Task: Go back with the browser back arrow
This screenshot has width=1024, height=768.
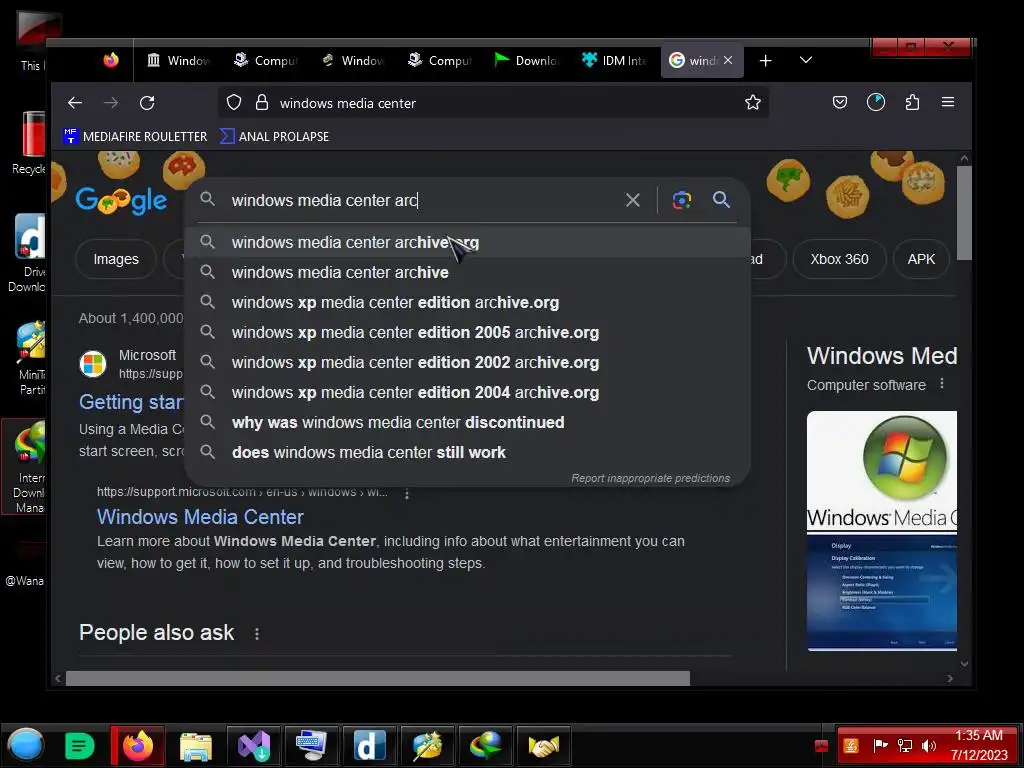Action: click(75, 103)
